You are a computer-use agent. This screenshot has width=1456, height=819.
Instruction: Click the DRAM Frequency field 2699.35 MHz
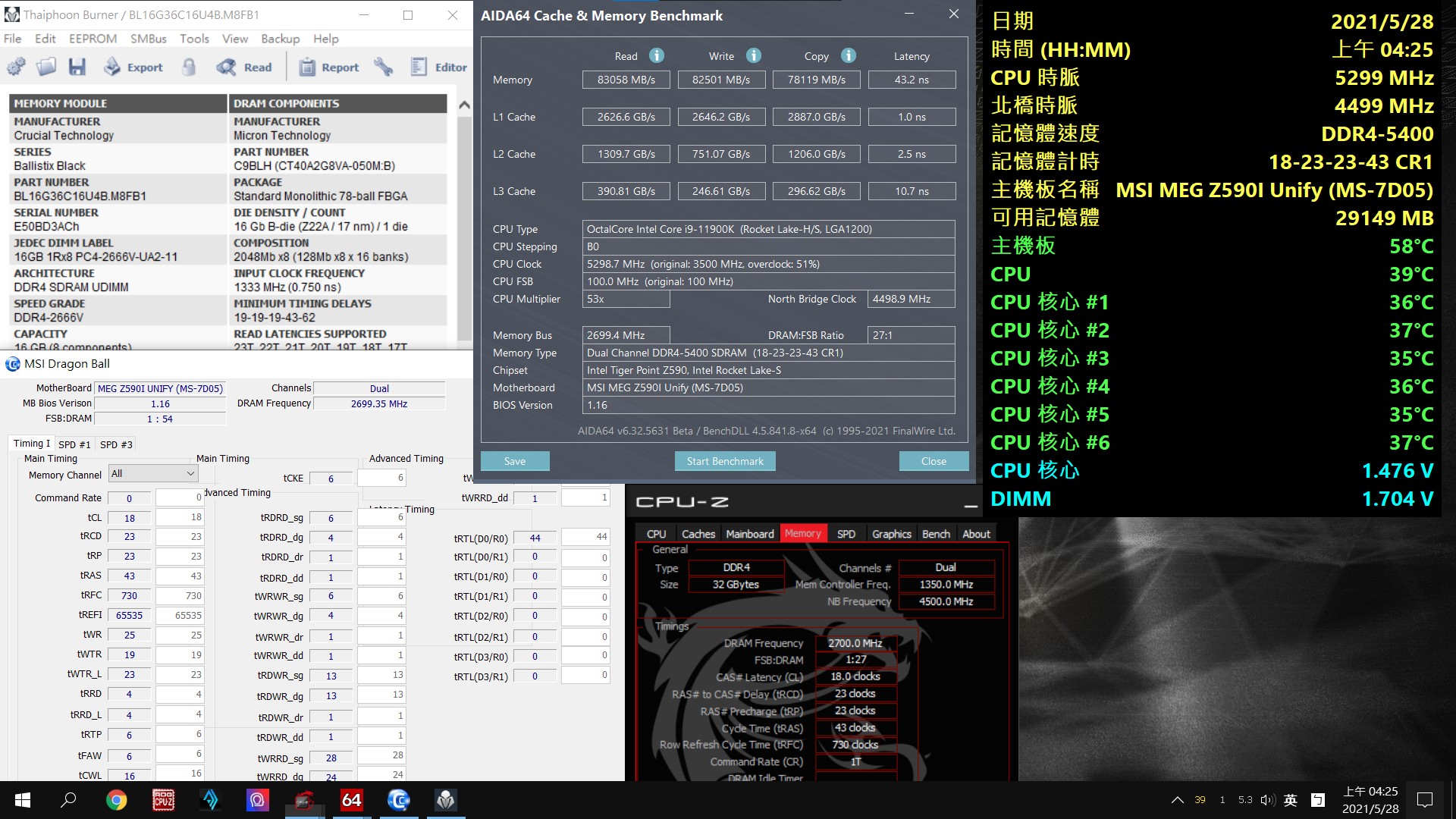tap(379, 403)
